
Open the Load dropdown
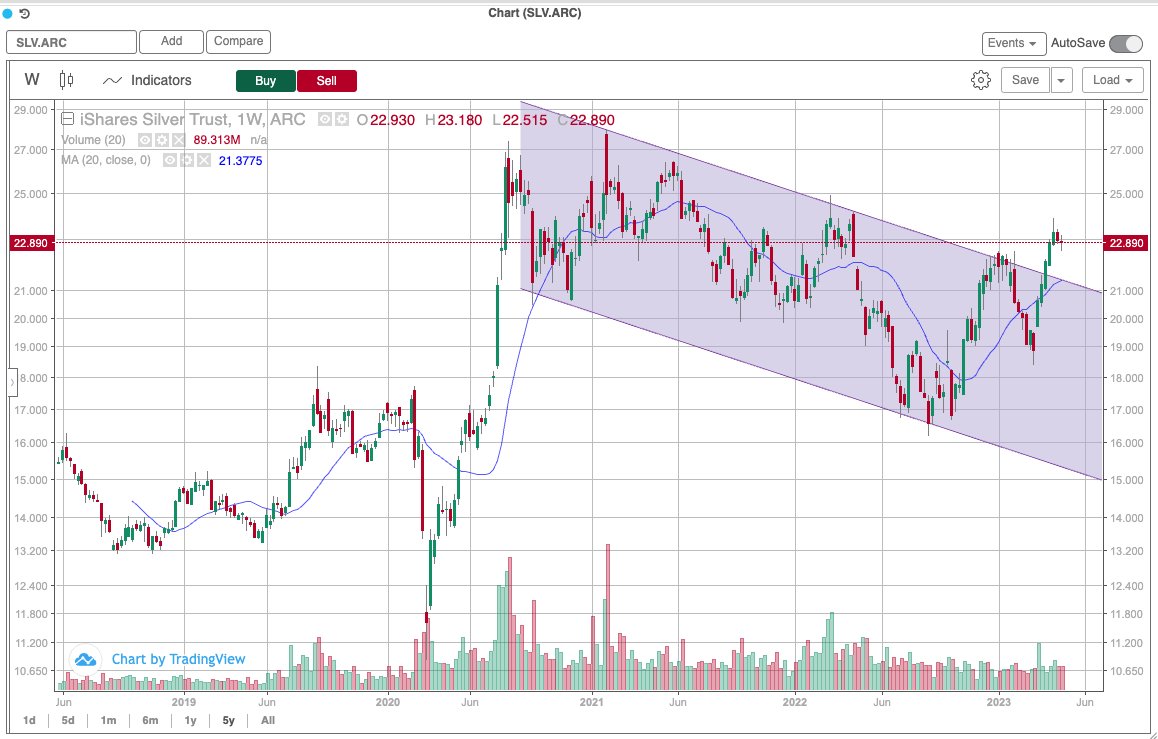click(x=1113, y=80)
